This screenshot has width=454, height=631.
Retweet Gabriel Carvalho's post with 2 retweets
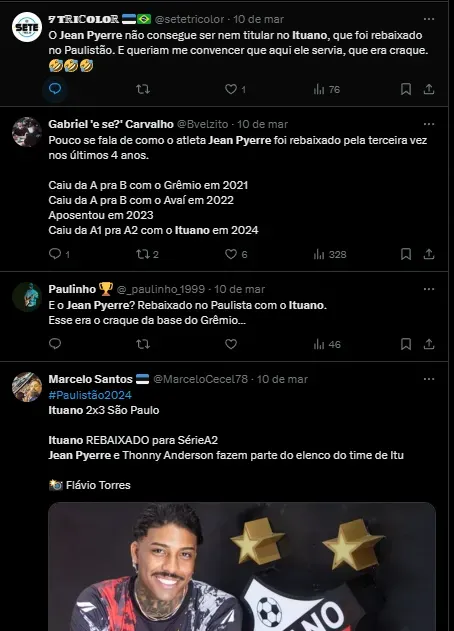pyautogui.click(x=147, y=254)
